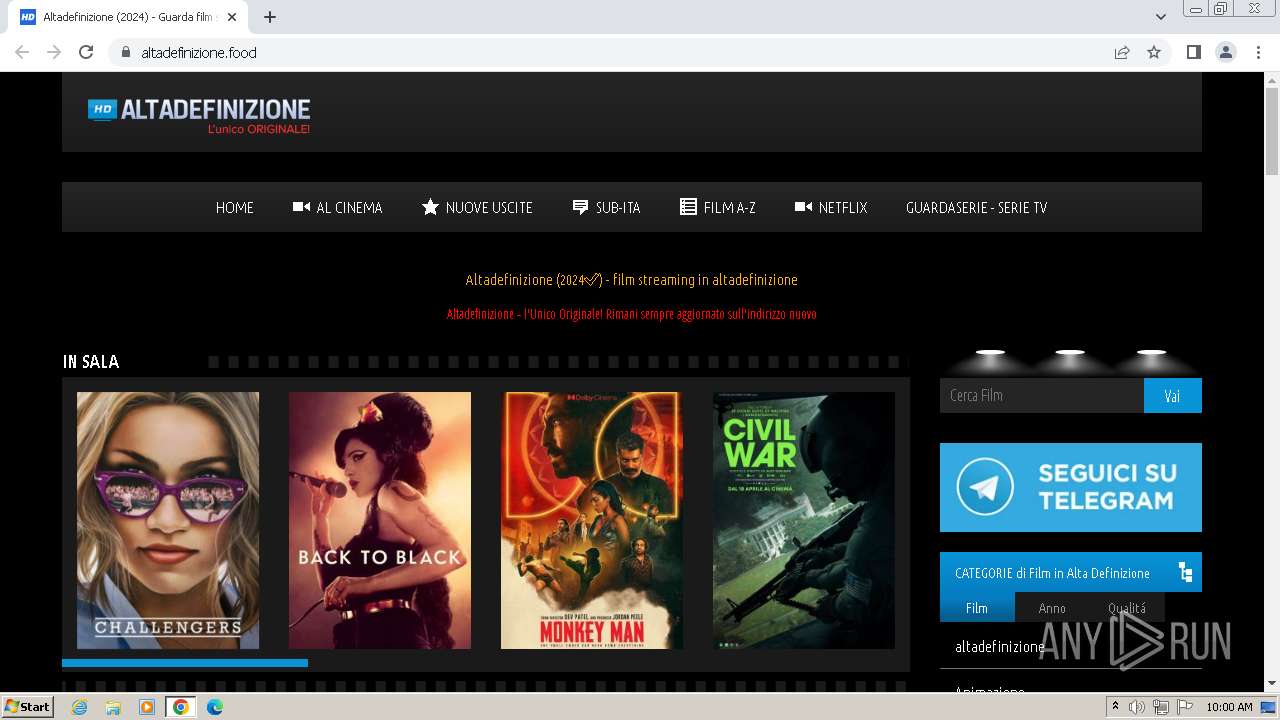Image resolution: width=1280 pixels, height=720 pixels.
Task: Click the Monkey Man poster
Action: 592,520
